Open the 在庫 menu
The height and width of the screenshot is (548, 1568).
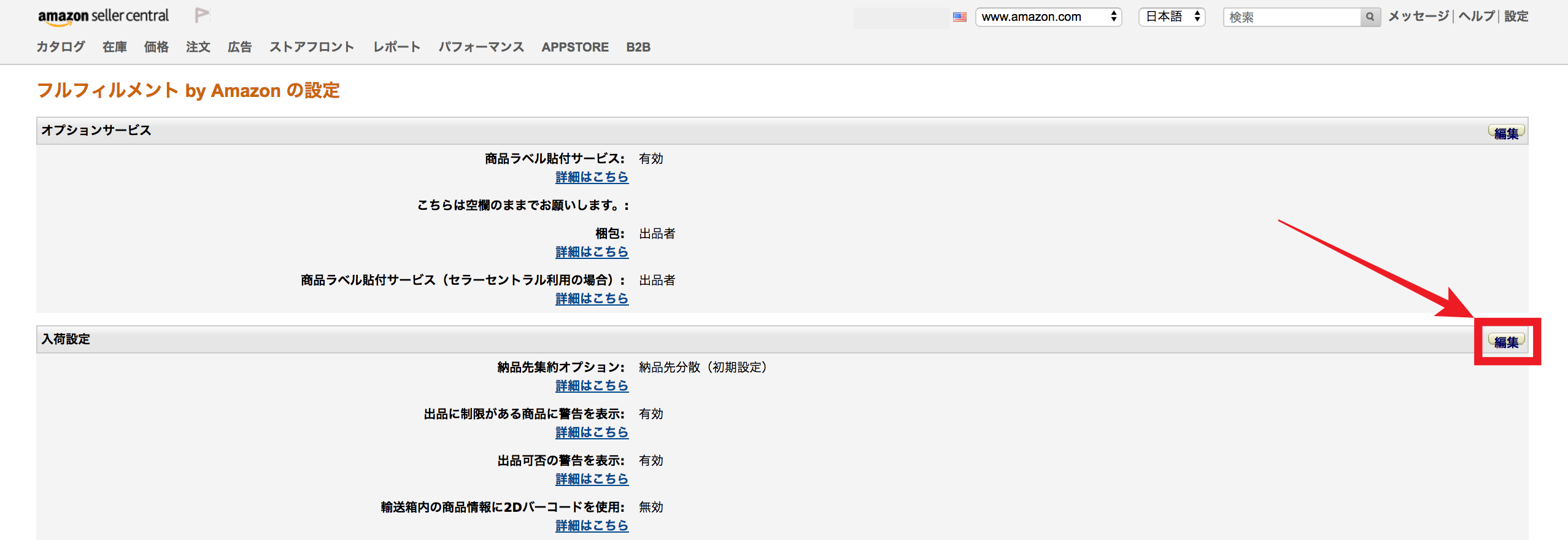[115, 47]
